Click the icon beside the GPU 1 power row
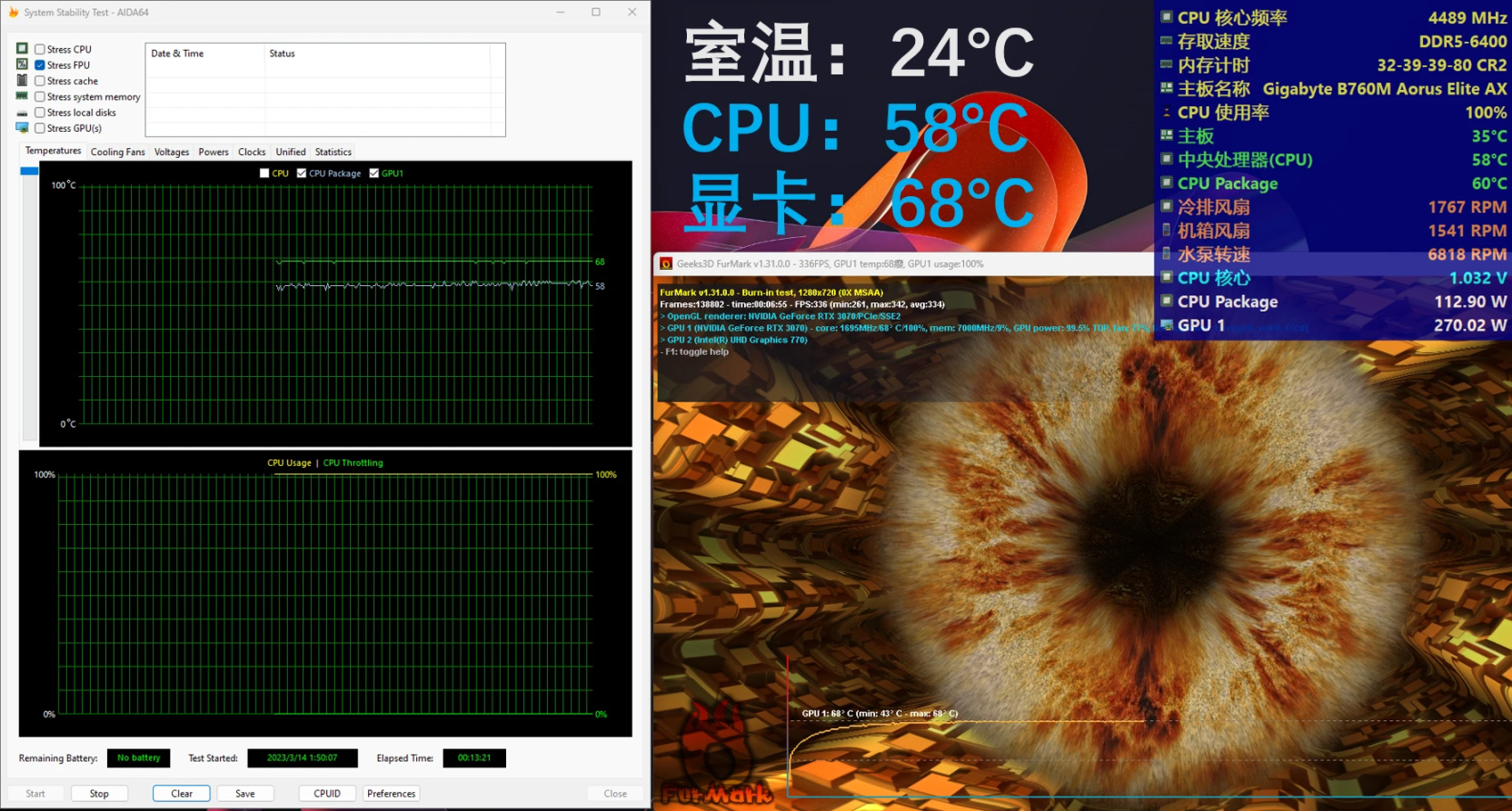1512x811 pixels. 1167,324
